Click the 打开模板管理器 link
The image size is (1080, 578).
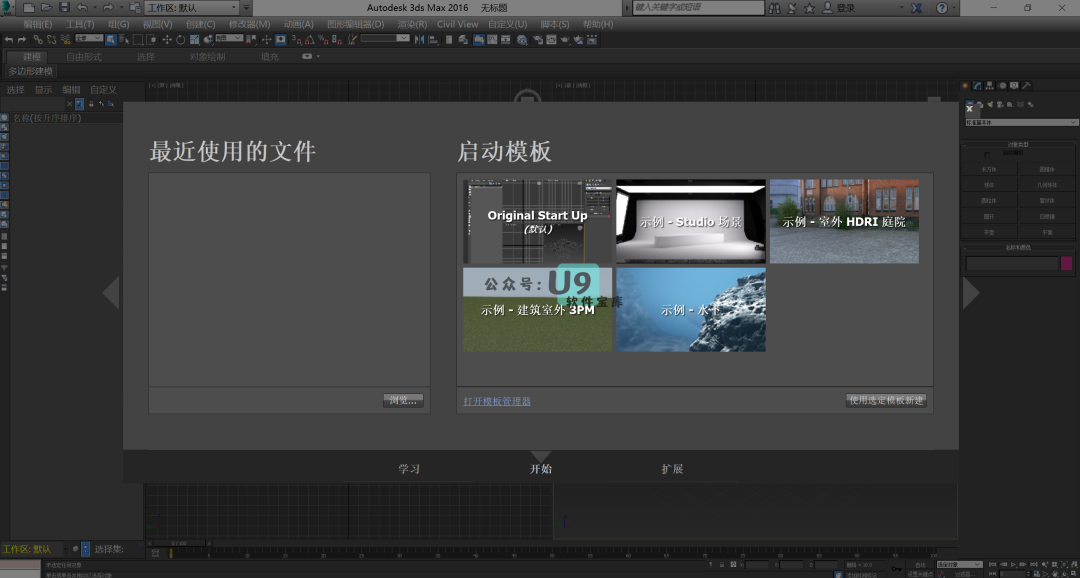(497, 402)
